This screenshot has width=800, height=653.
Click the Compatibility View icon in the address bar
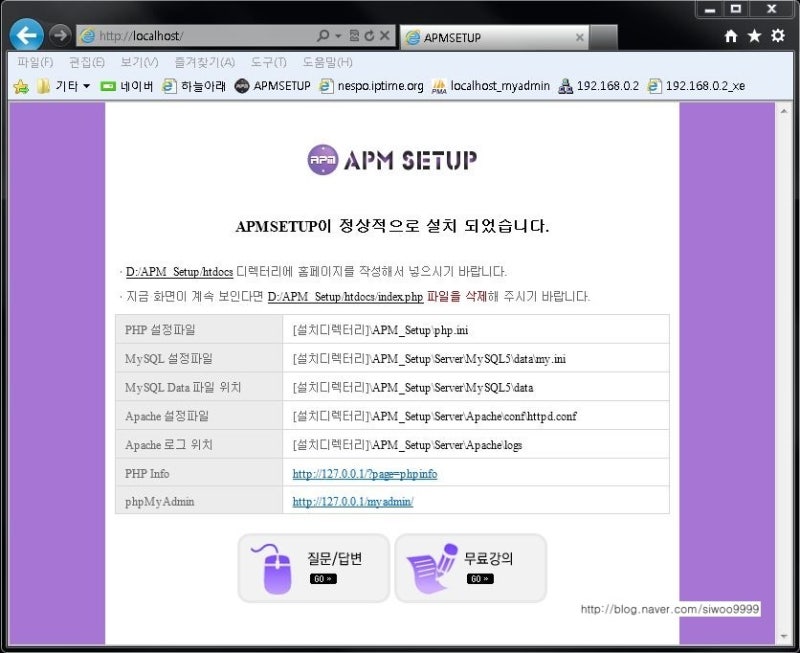point(353,34)
